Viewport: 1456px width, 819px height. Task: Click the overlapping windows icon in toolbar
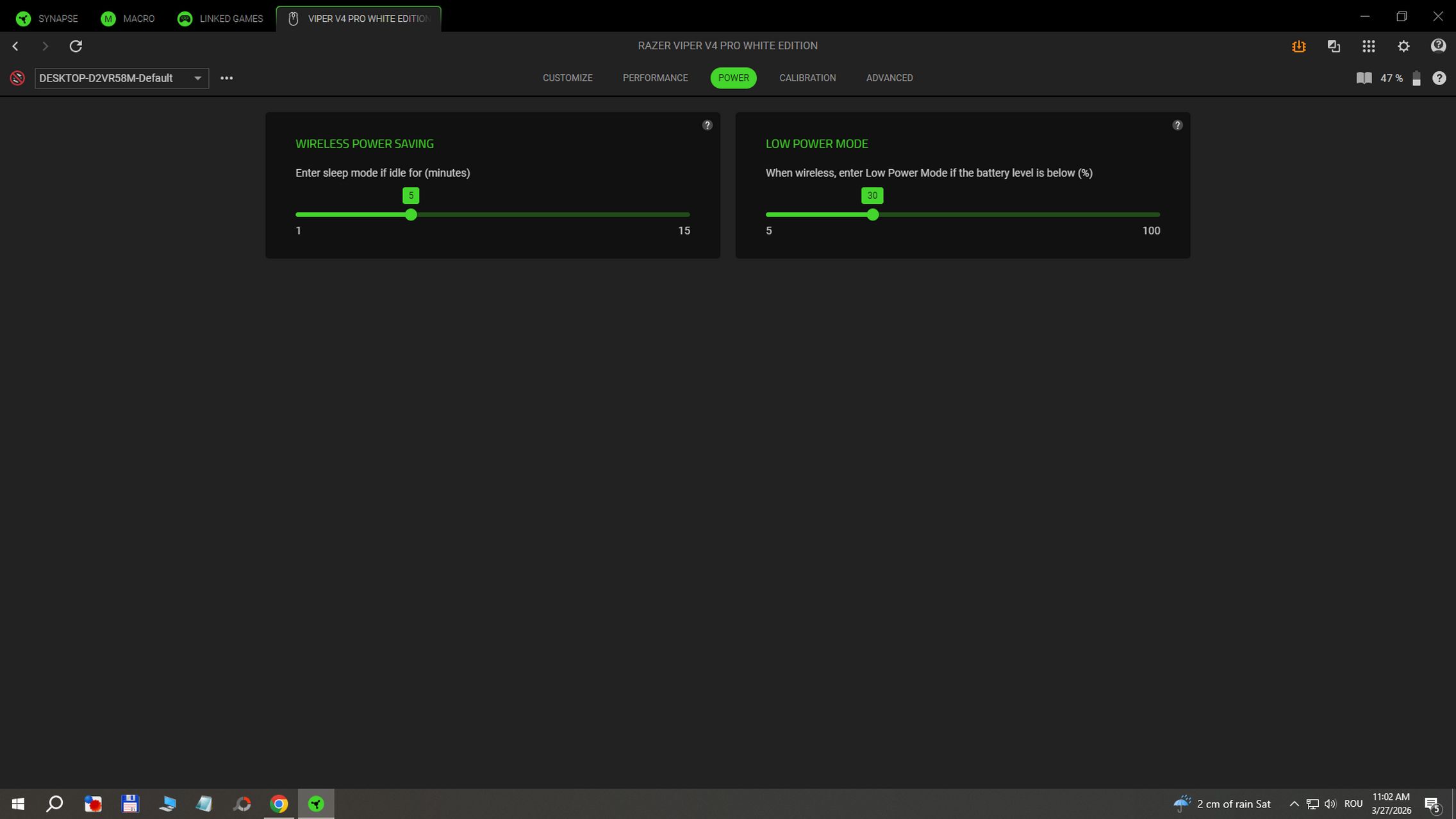[x=1334, y=46]
